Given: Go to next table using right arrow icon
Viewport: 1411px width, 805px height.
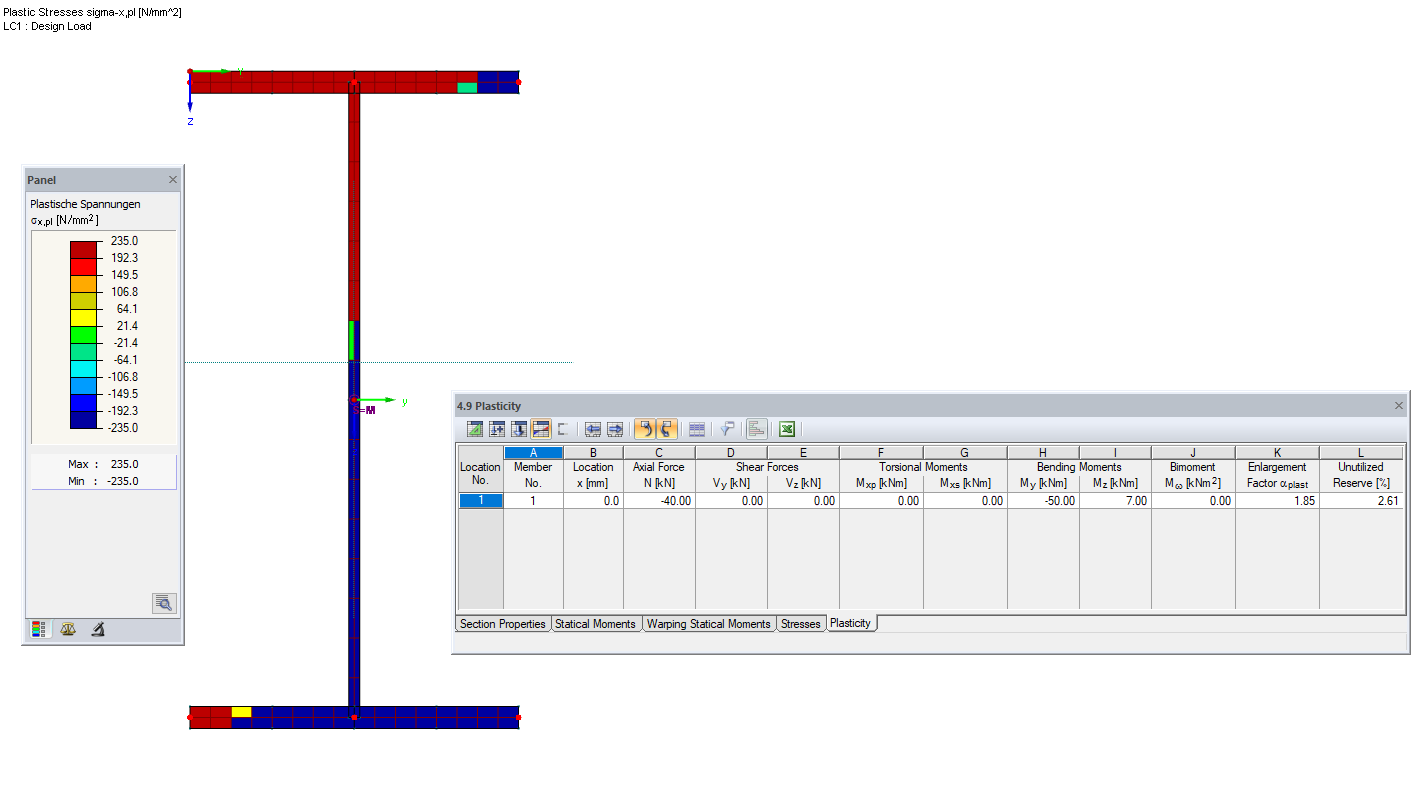Looking at the screenshot, I should click(615, 429).
